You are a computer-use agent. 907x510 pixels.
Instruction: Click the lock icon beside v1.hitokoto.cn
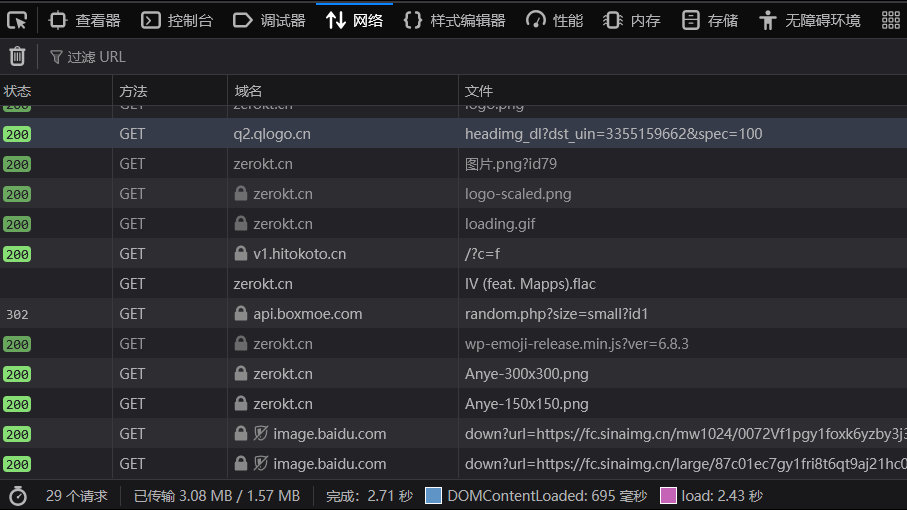tap(240, 254)
